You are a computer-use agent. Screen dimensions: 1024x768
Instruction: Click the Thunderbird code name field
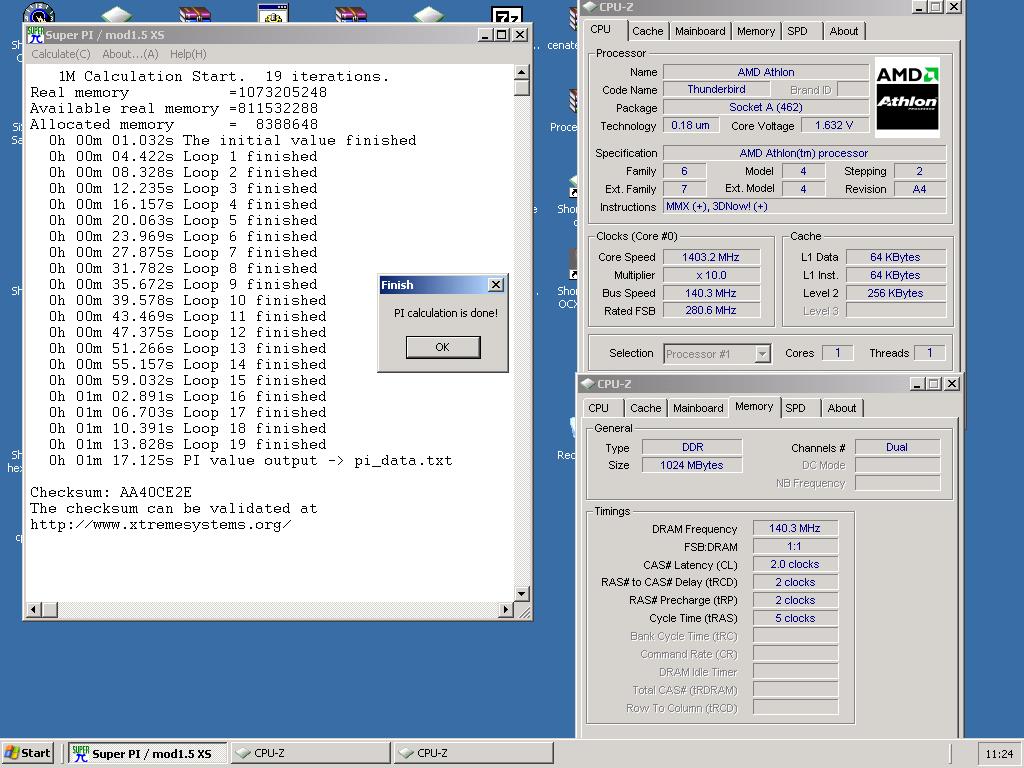point(716,89)
